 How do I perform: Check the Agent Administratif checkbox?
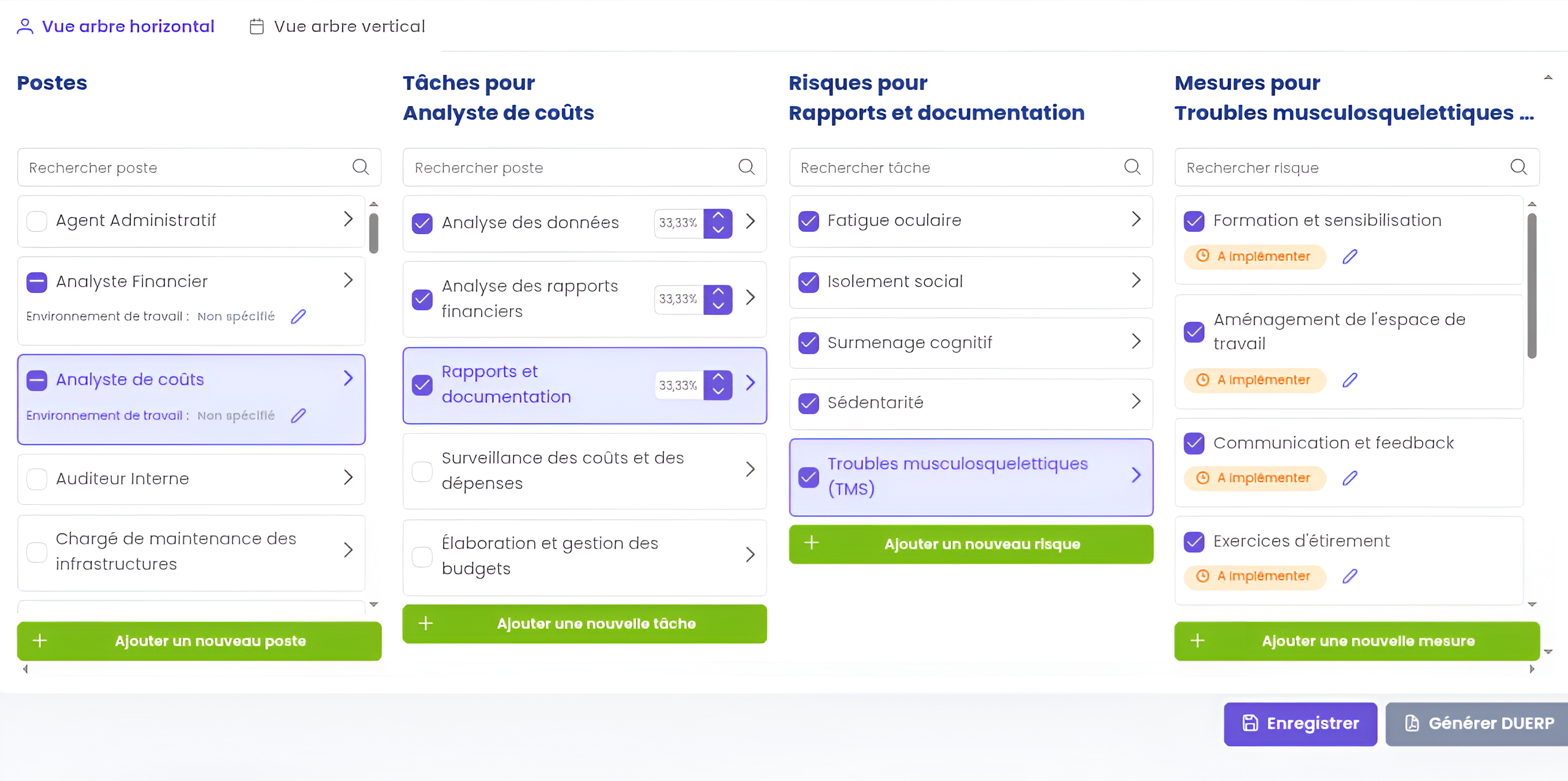tap(37, 221)
